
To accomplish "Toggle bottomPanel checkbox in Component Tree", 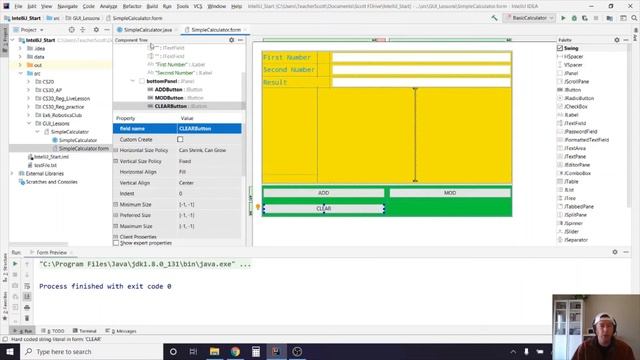I will pos(142,81).
